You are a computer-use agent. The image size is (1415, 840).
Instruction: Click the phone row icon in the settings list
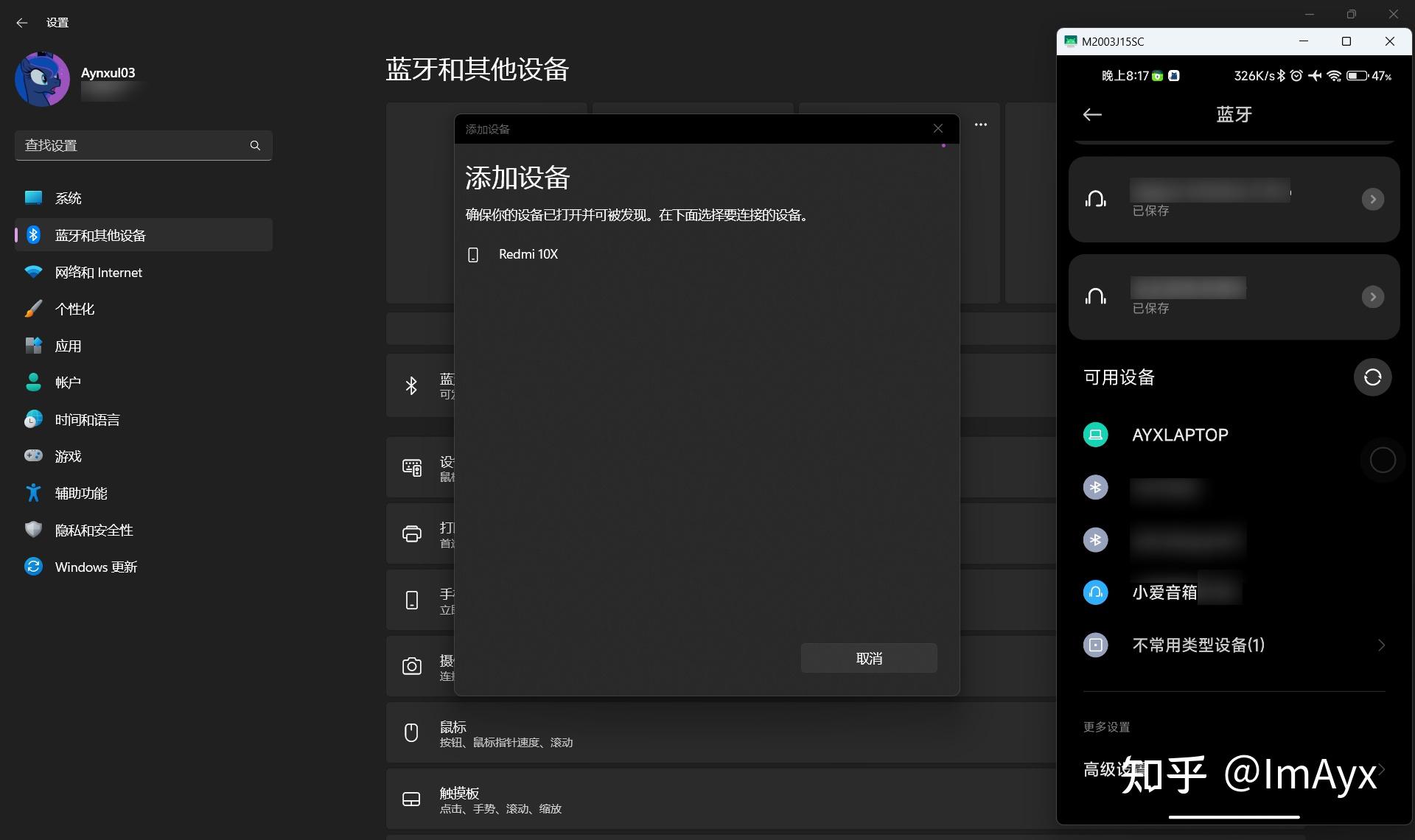[x=411, y=600]
